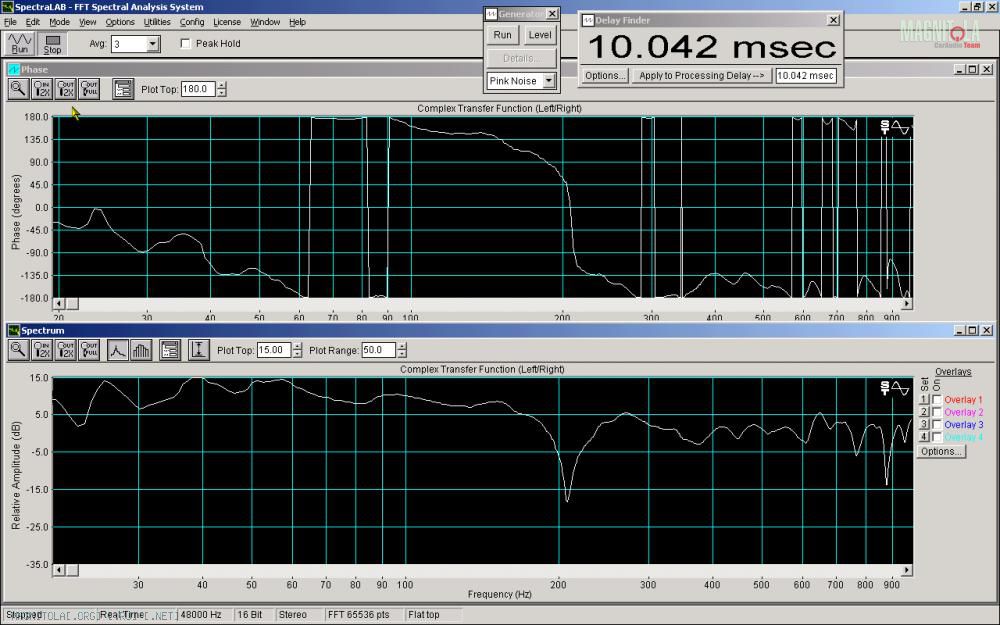Switch Spectrum to bar graph style
The image size is (1000, 625).
click(141, 349)
